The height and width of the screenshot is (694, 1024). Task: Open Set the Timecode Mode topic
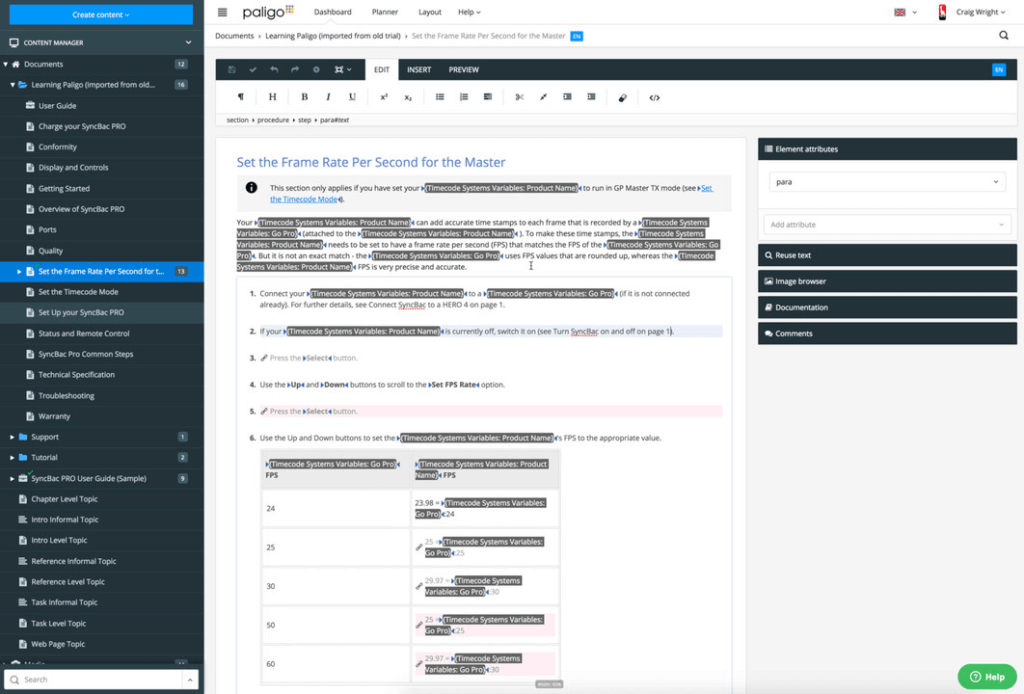[x=78, y=292]
